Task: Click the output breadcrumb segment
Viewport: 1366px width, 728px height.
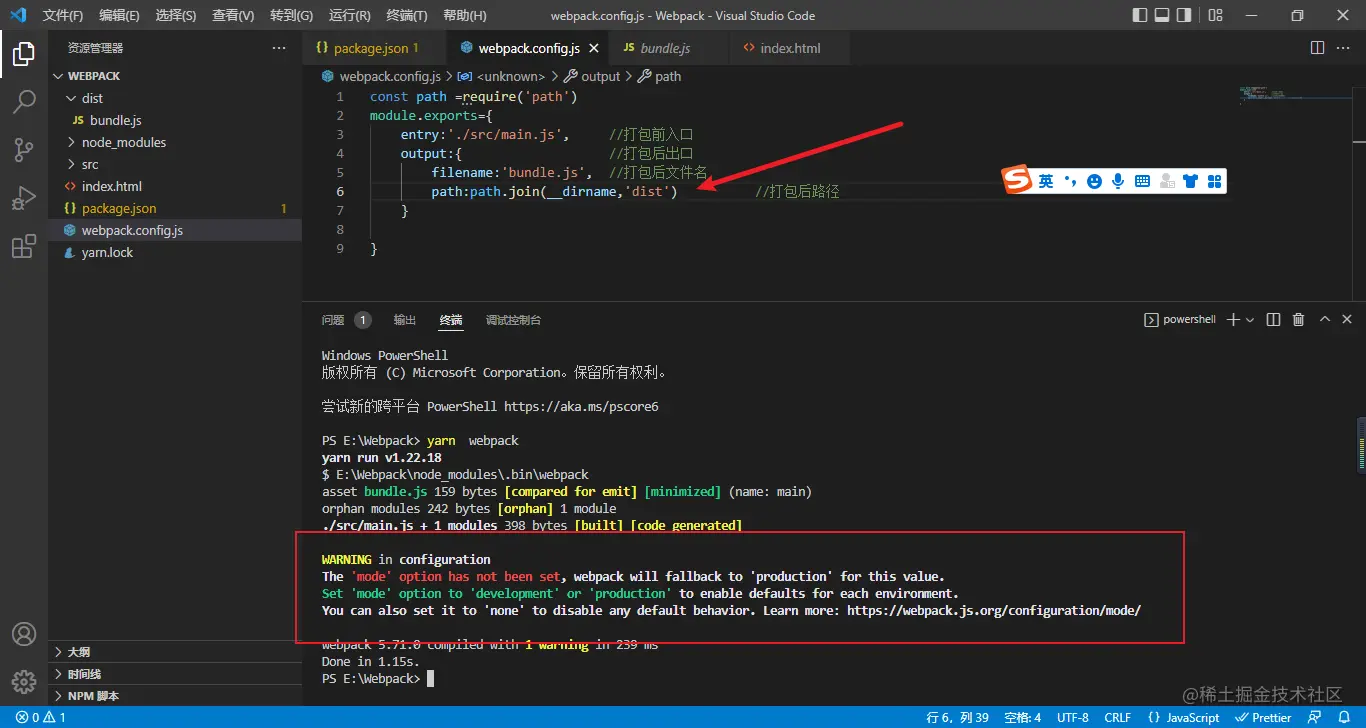Action: 592,76
